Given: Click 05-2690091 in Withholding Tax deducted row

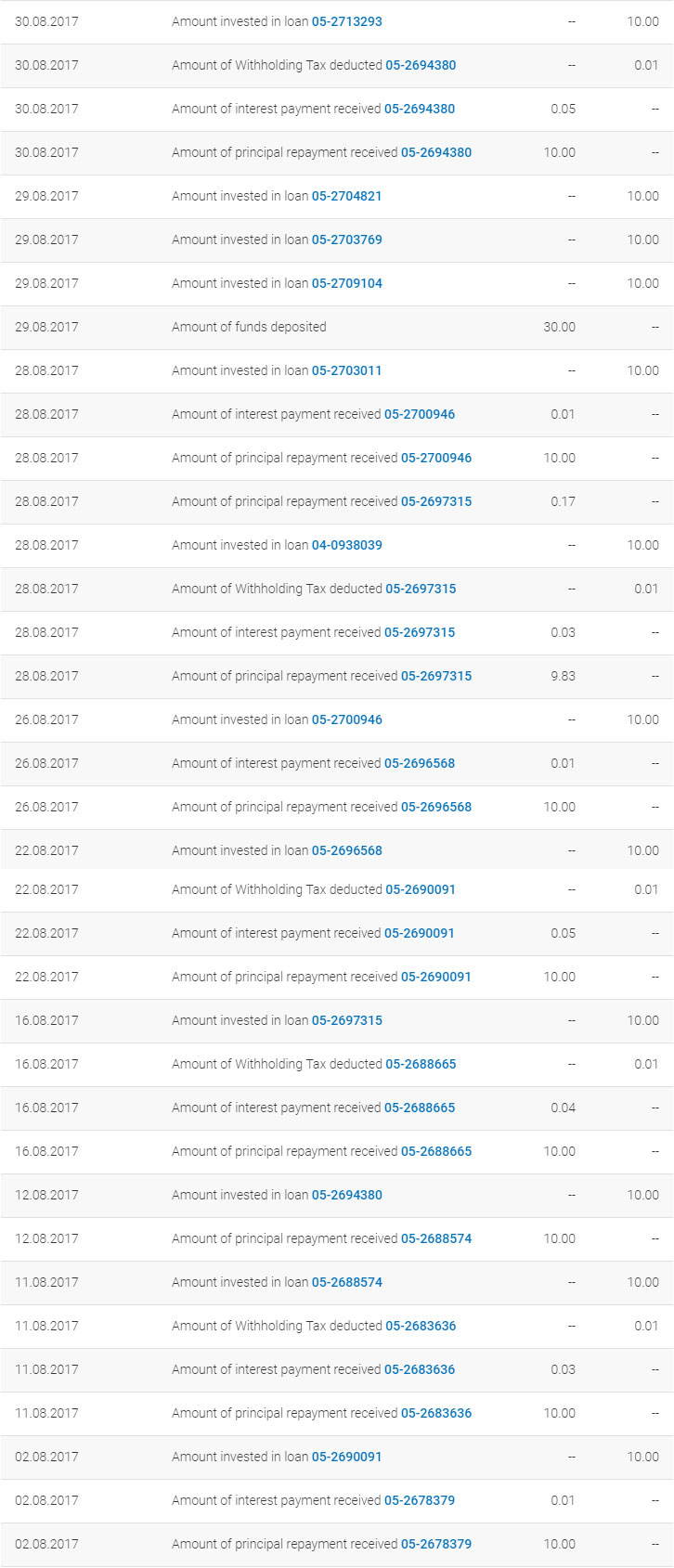Looking at the screenshot, I should (x=421, y=889).
